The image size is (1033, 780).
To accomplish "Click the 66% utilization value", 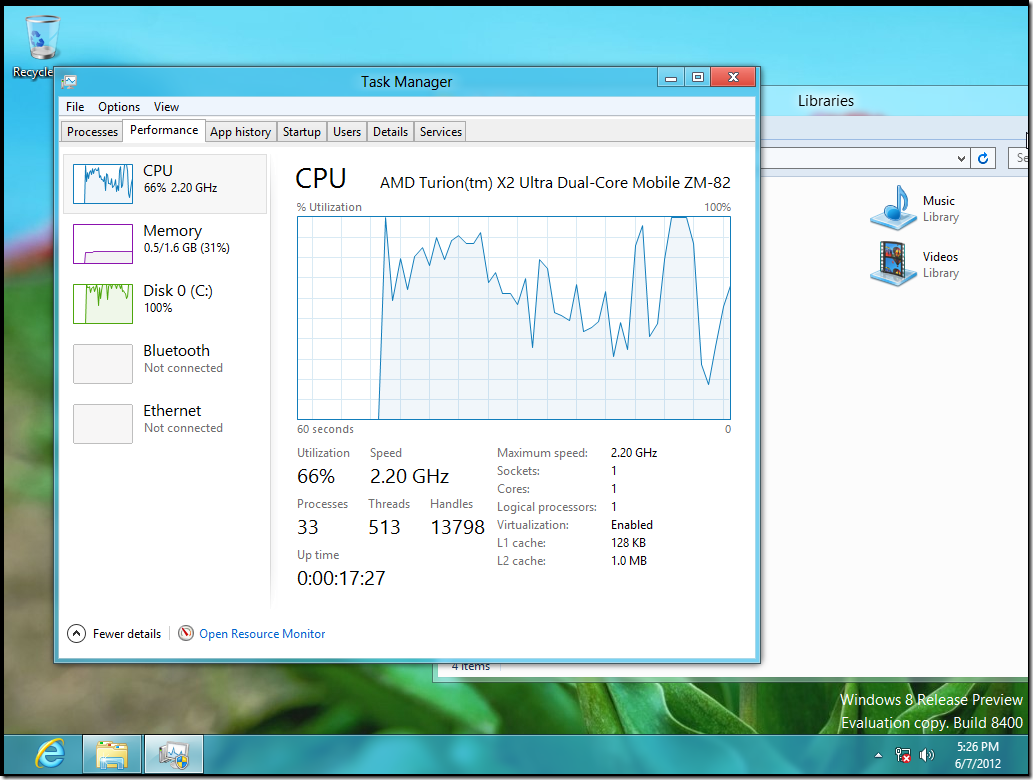I will pyautogui.click(x=316, y=476).
